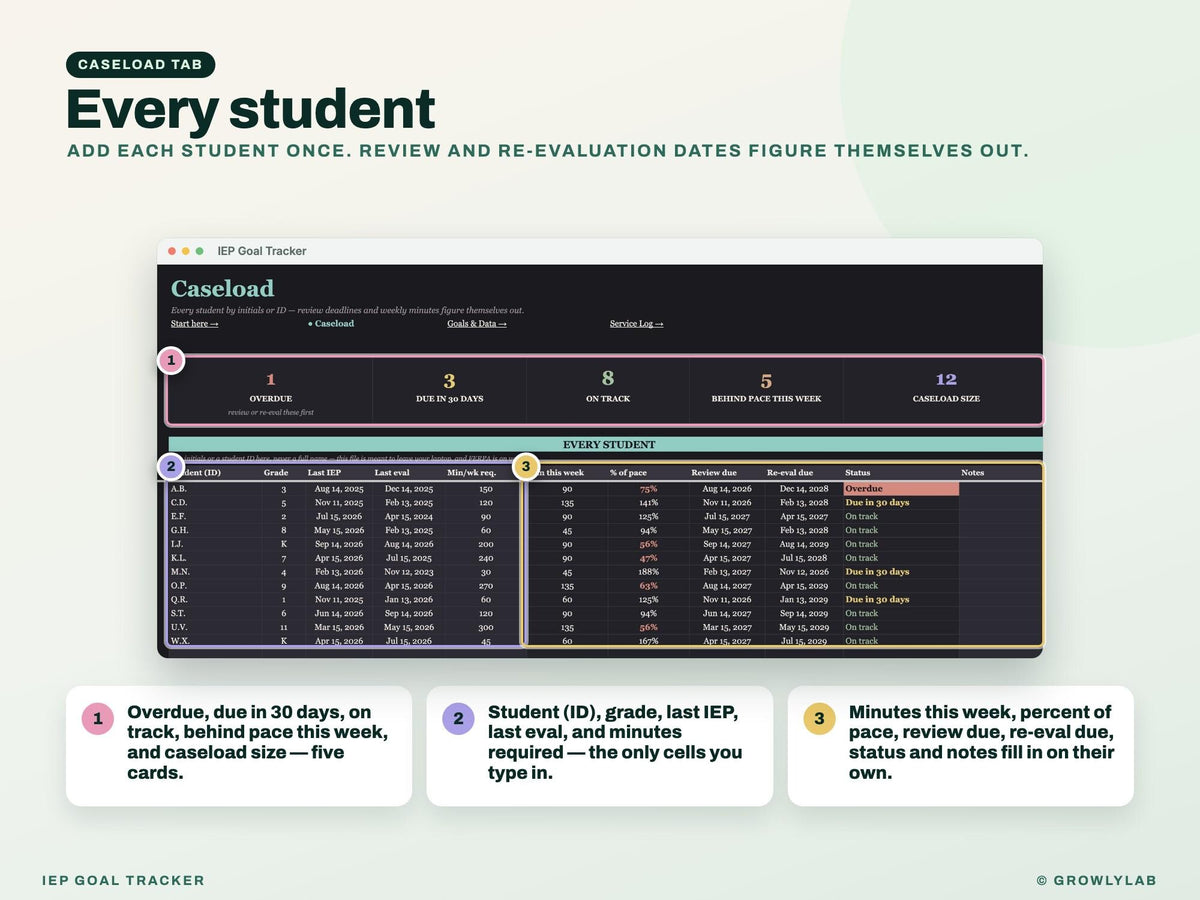
Task: Select student S.T. row ID cell
Action: click(x=179, y=614)
